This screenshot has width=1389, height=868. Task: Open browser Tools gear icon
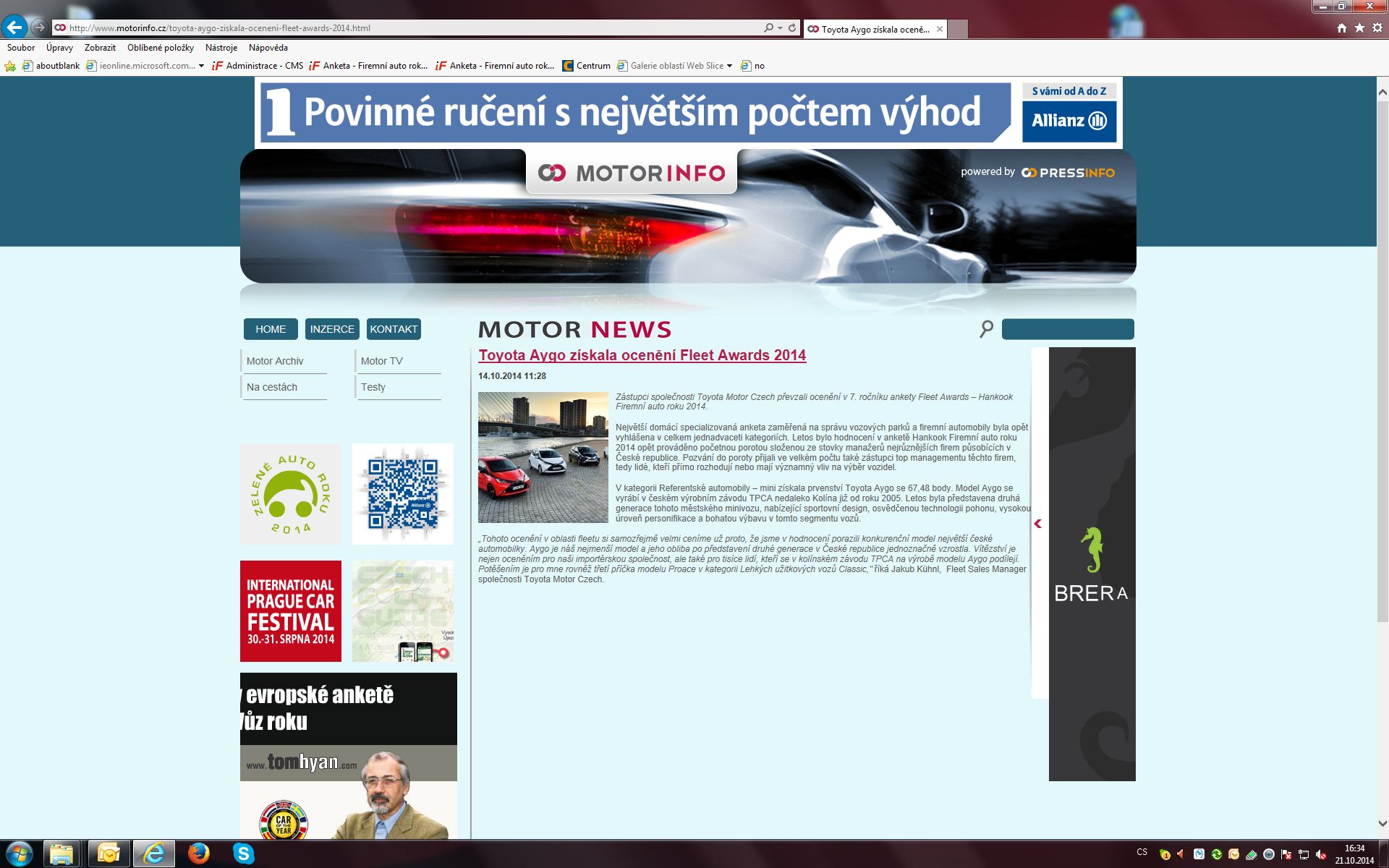pos(1377,27)
